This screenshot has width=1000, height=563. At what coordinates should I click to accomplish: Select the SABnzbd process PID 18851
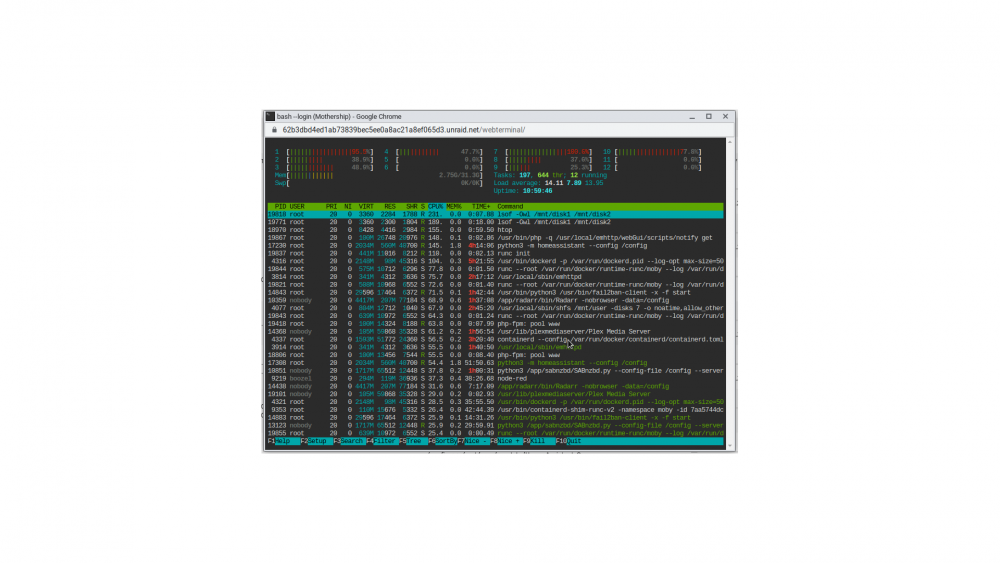coord(496,370)
